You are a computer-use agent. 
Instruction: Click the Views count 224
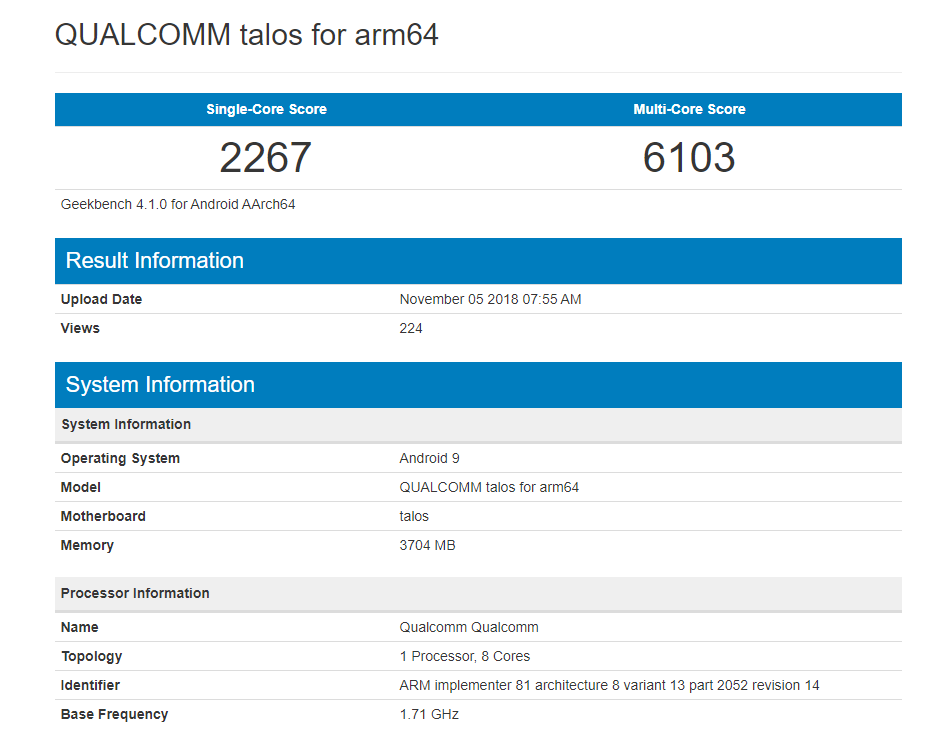point(410,328)
